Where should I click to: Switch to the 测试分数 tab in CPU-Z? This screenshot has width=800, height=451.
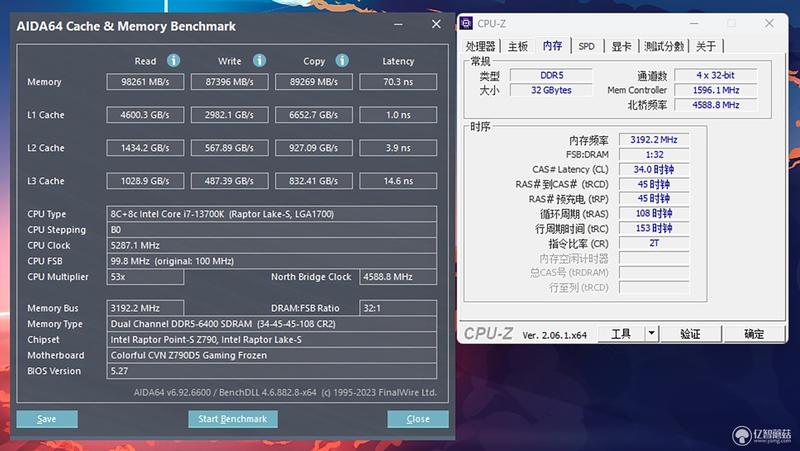pyautogui.click(x=664, y=46)
